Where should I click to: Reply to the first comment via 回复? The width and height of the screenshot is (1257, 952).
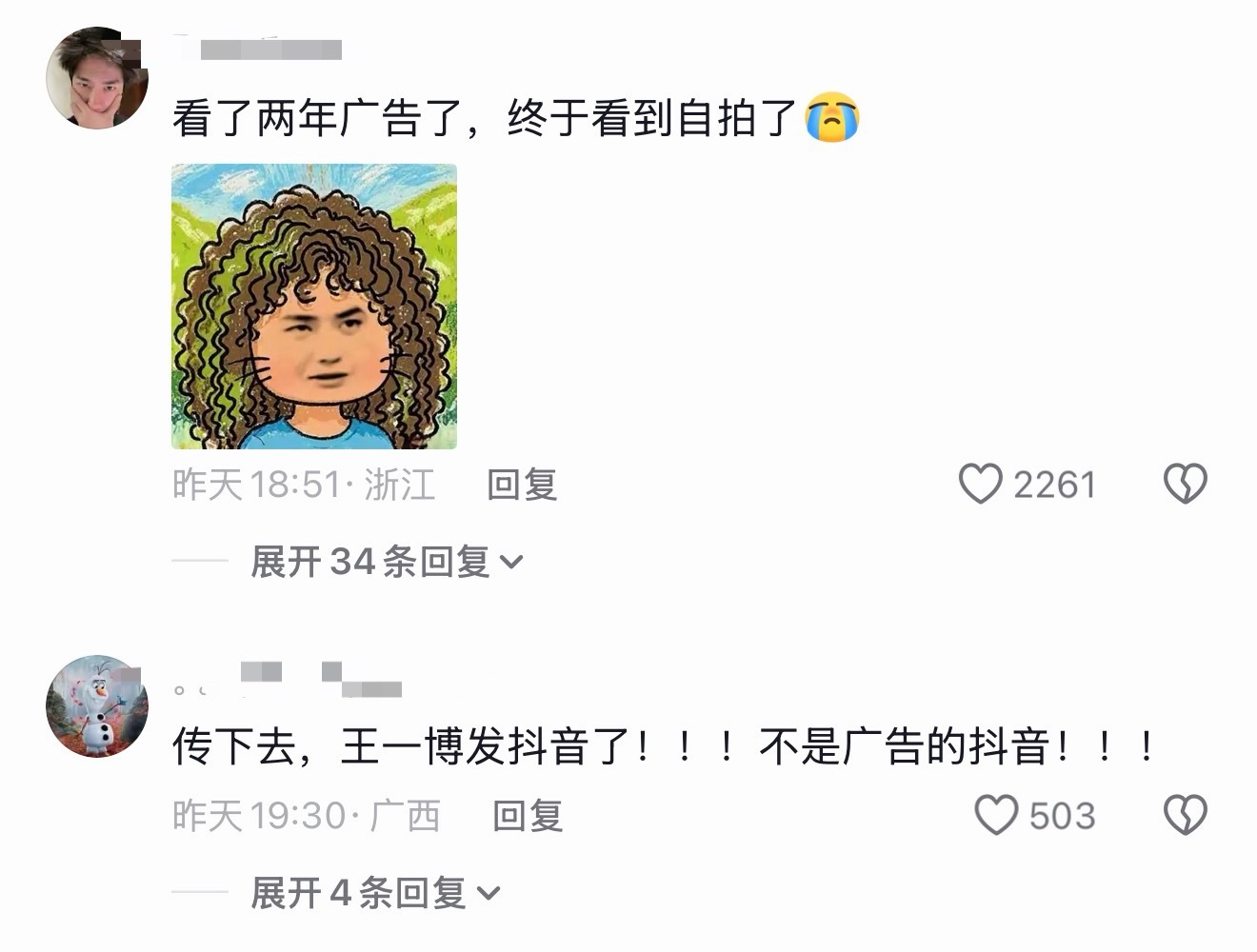(522, 485)
